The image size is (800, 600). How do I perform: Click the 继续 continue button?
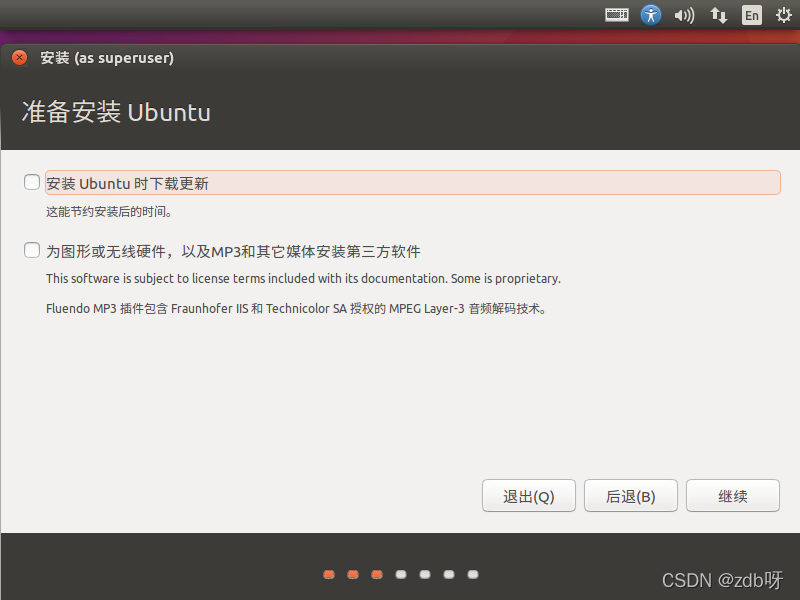click(733, 495)
